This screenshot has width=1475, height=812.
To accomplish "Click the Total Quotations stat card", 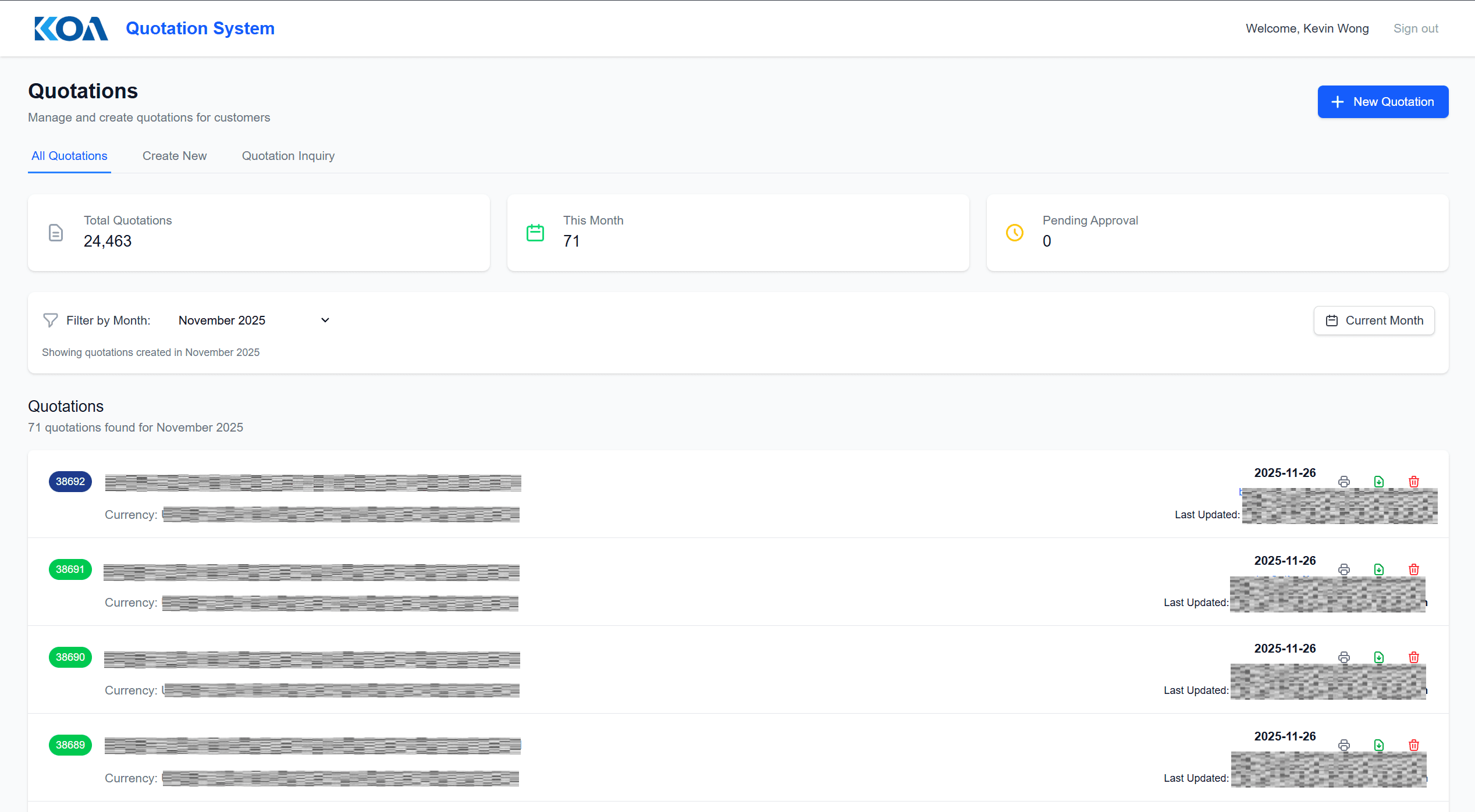I will [258, 233].
